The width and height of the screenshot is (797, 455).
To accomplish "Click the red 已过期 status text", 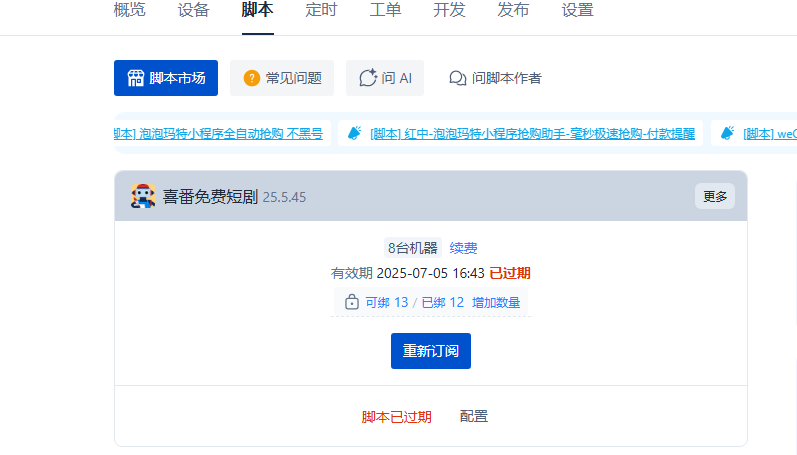I will click(x=510, y=274).
